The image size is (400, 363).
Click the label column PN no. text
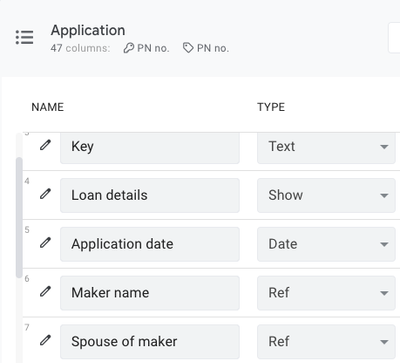click(x=213, y=48)
